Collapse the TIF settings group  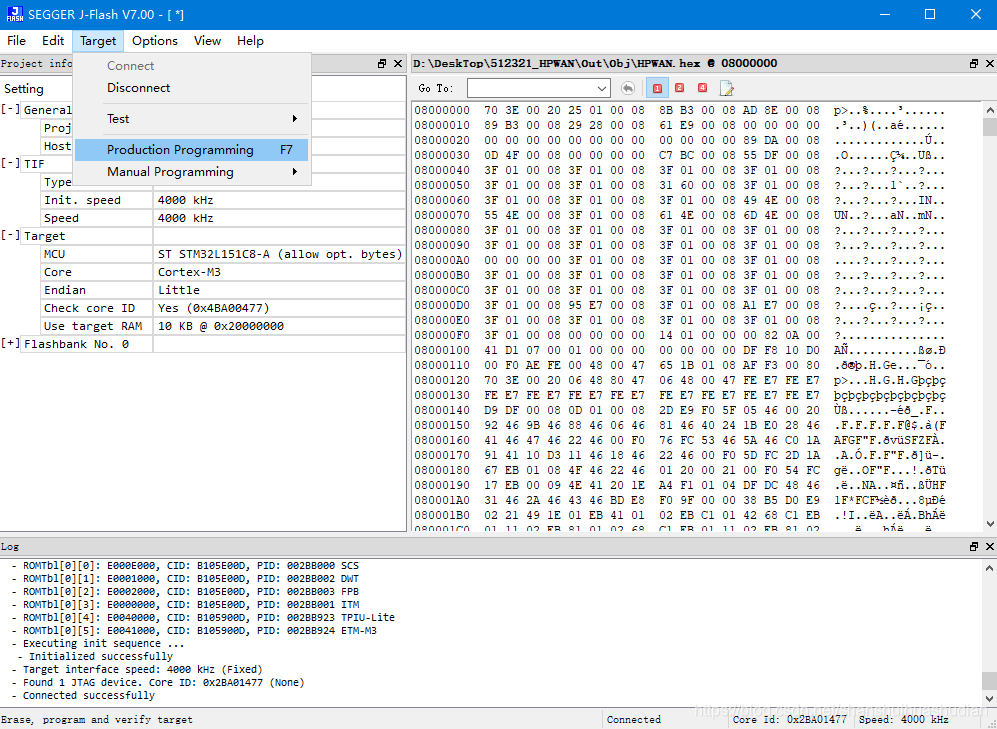[x=10, y=163]
